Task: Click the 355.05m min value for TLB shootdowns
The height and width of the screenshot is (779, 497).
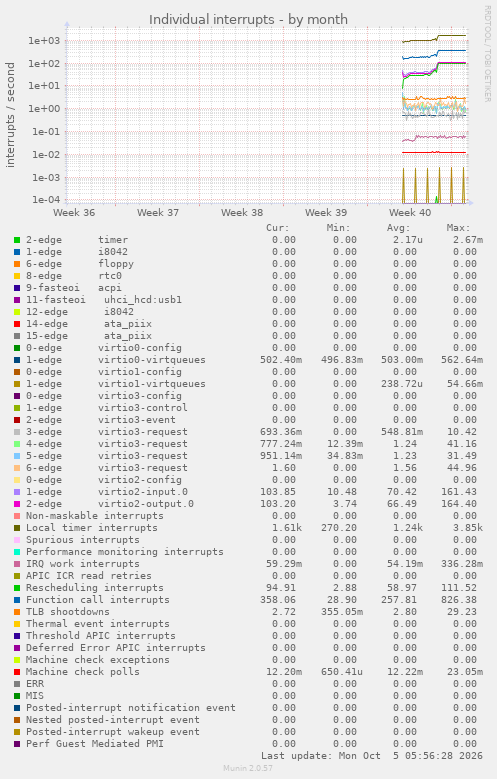Action: (x=341, y=612)
